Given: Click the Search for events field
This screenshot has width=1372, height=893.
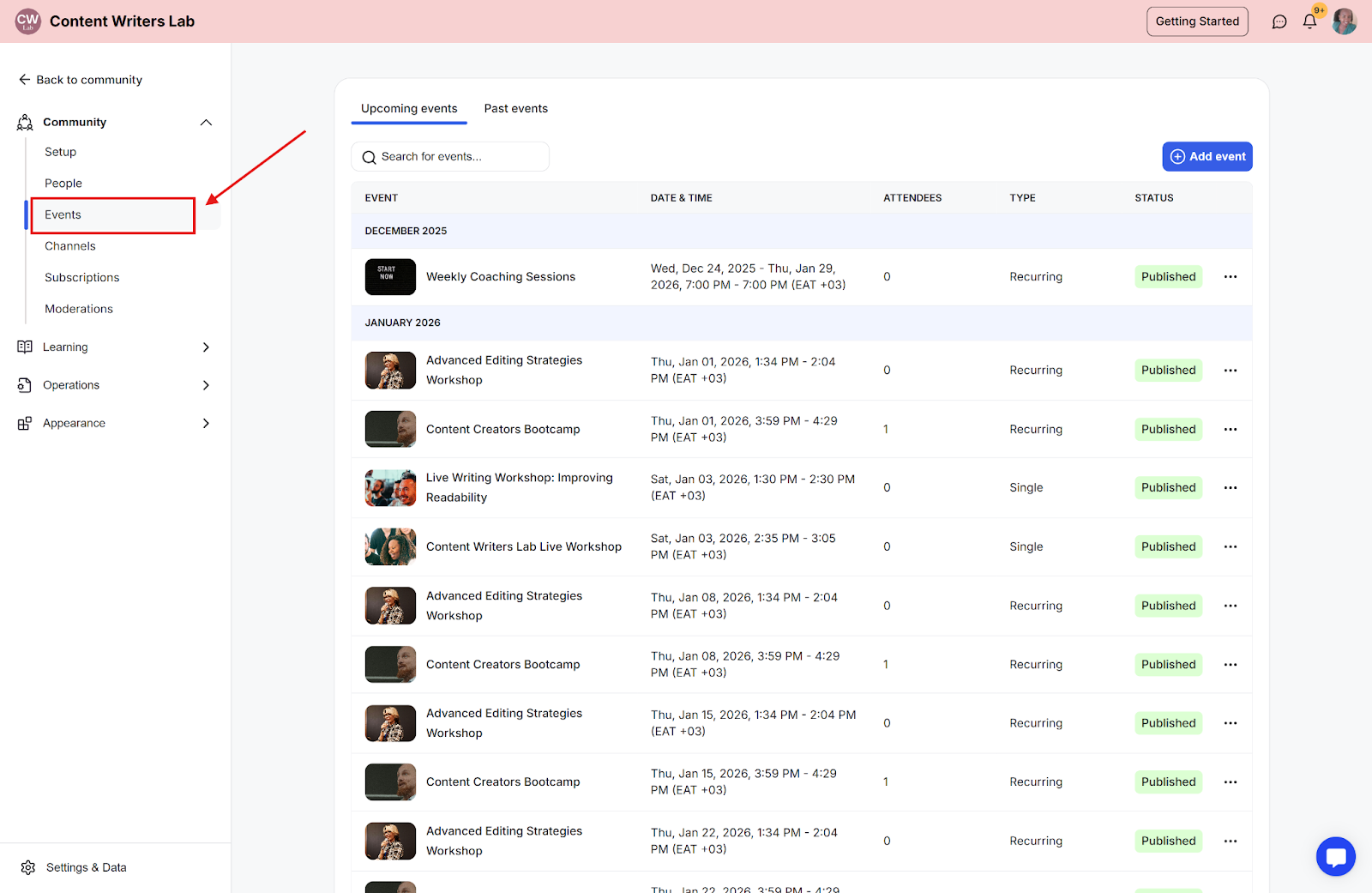Looking at the screenshot, I should click(x=450, y=157).
